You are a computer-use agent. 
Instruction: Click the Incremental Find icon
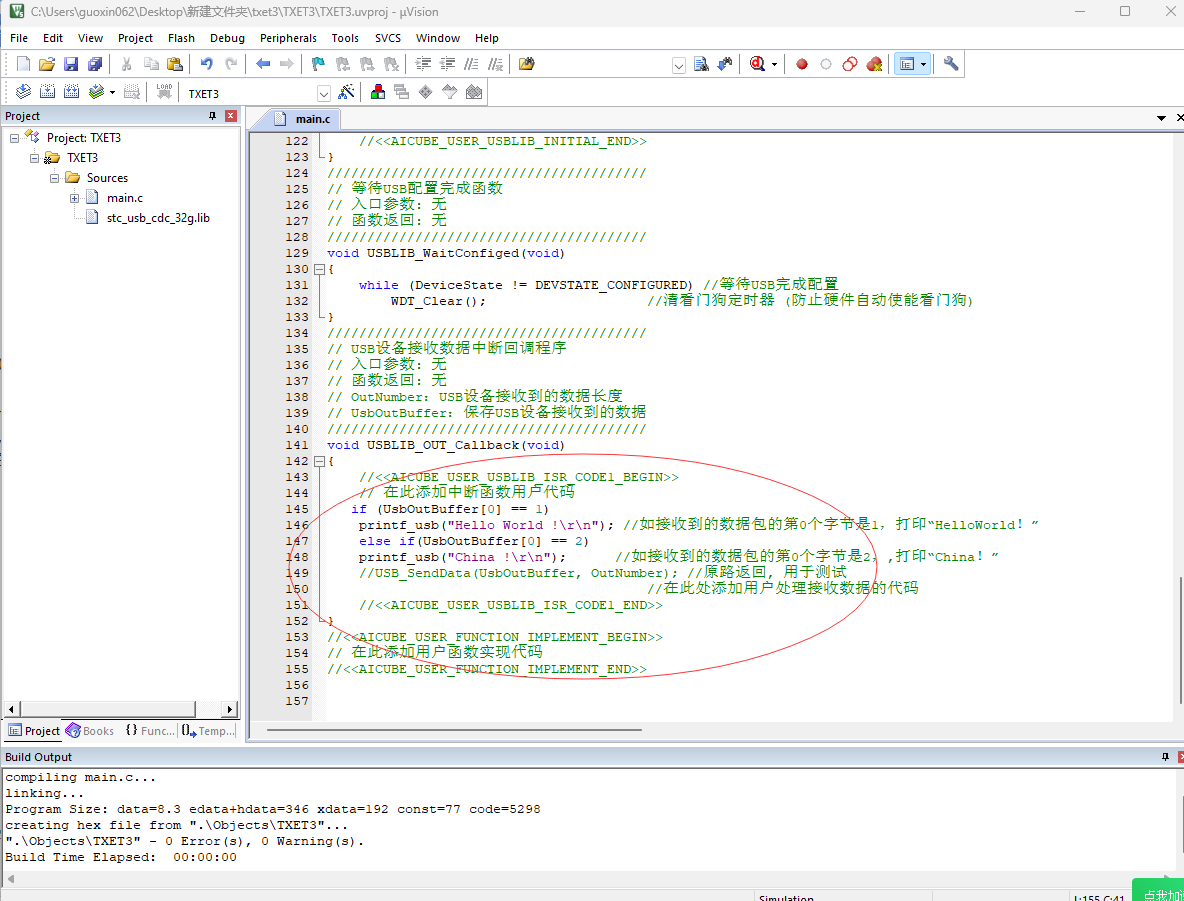(x=725, y=64)
